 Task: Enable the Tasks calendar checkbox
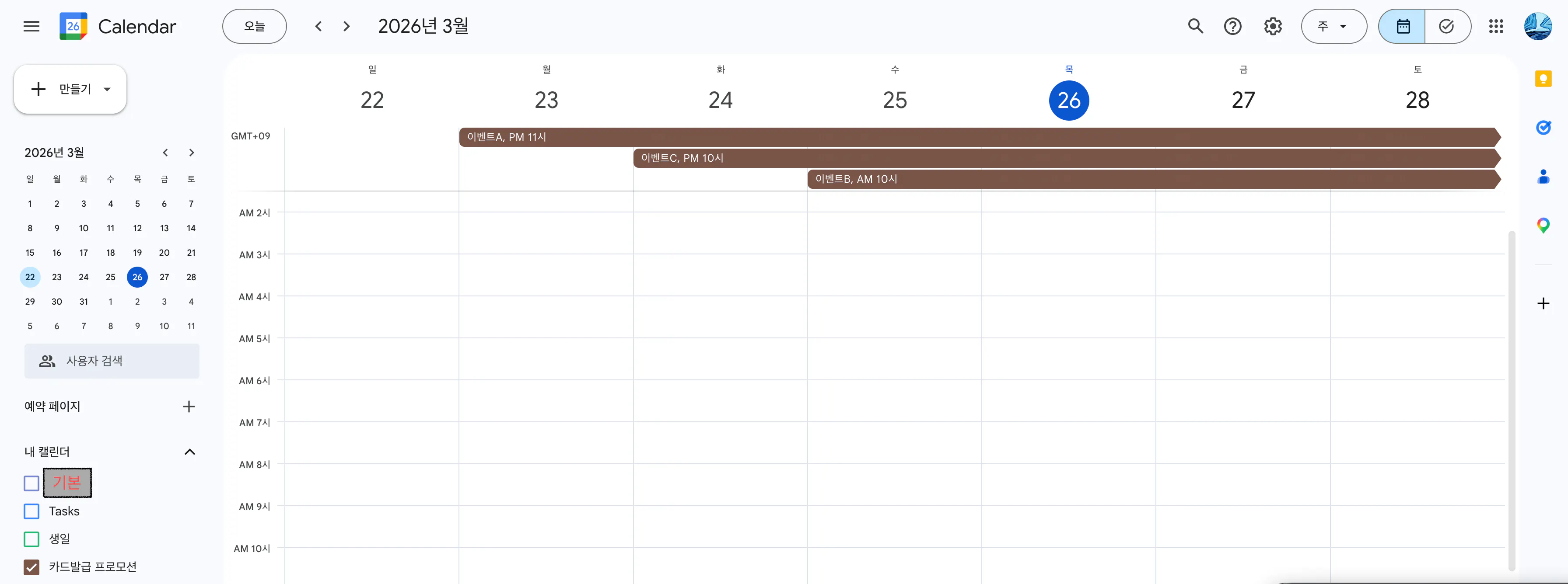[31, 511]
